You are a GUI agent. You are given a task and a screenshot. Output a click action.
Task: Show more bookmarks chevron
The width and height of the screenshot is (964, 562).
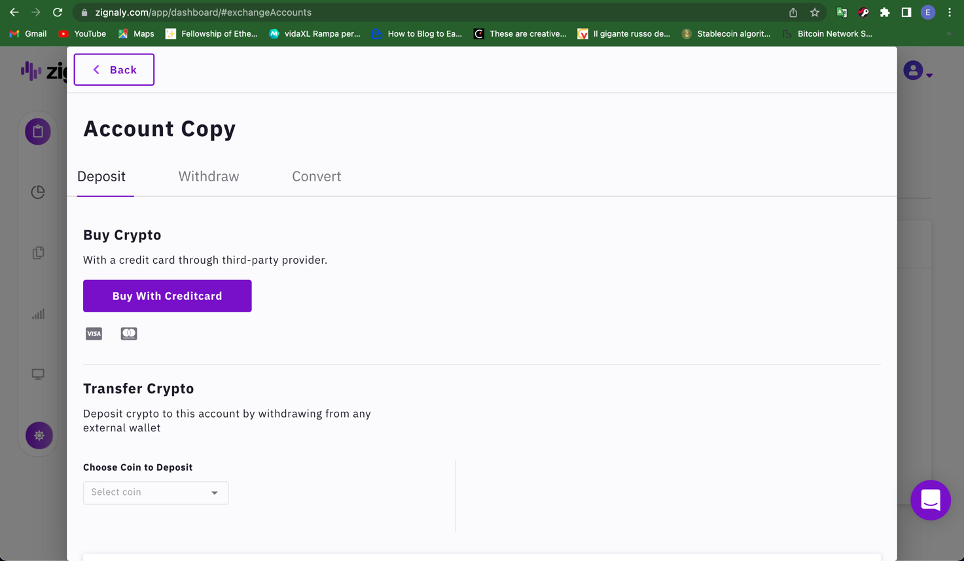click(x=951, y=34)
